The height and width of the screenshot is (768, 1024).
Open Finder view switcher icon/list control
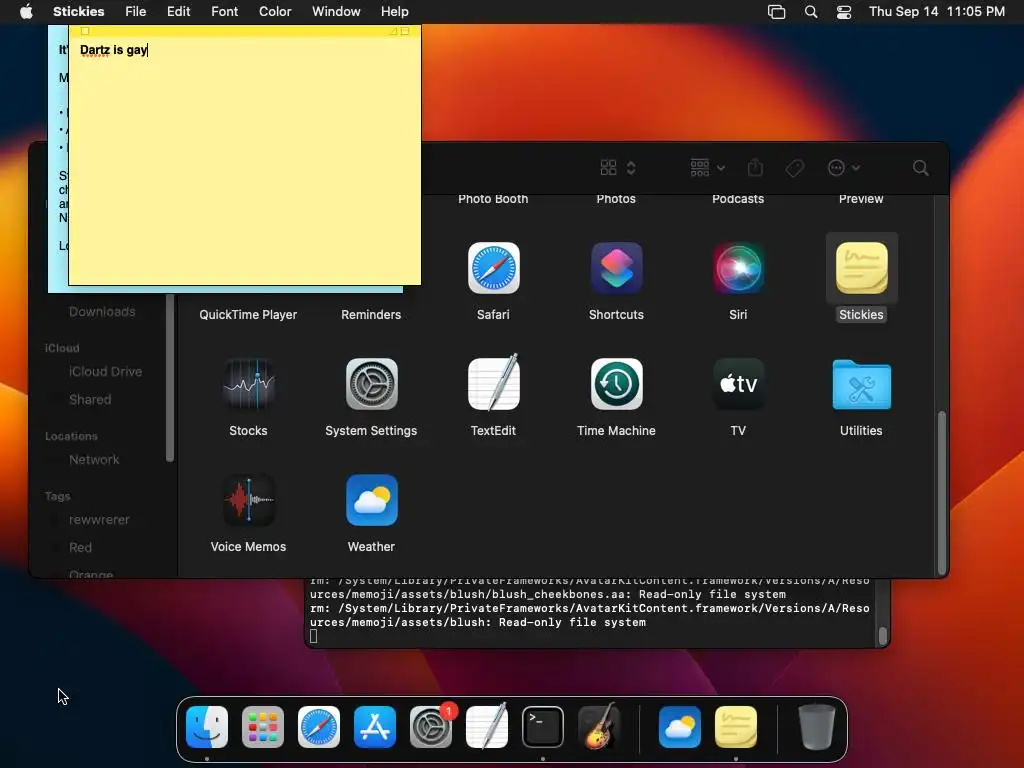[x=618, y=168]
